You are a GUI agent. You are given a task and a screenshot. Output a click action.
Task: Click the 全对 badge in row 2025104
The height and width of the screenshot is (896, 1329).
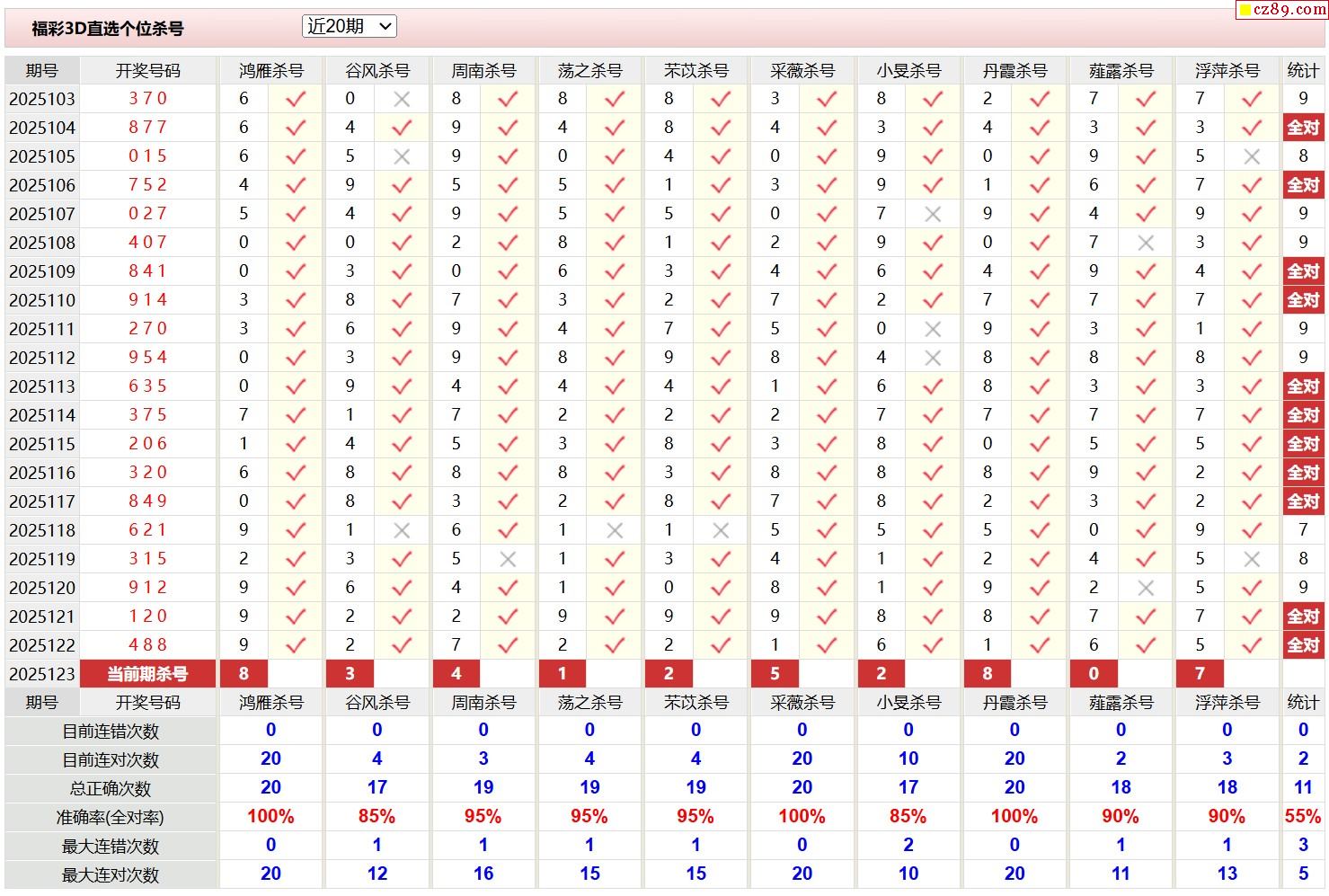tap(1303, 128)
